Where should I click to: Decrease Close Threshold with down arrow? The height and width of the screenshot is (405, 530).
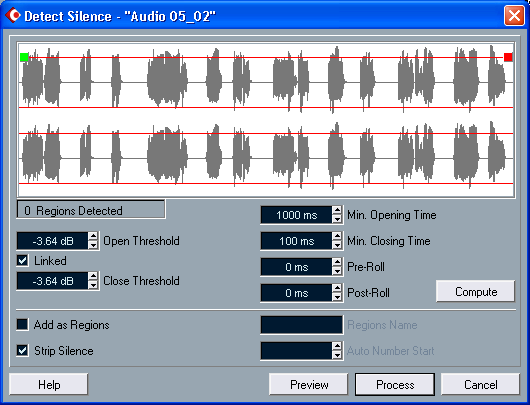(94, 285)
